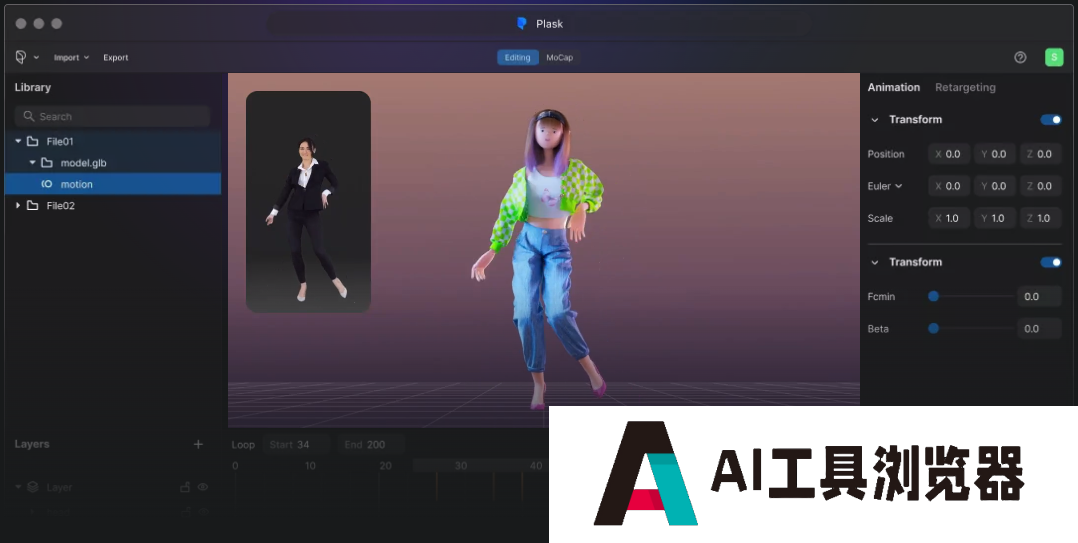
Task: Click the Position Y value field
Action: [995, 154]
